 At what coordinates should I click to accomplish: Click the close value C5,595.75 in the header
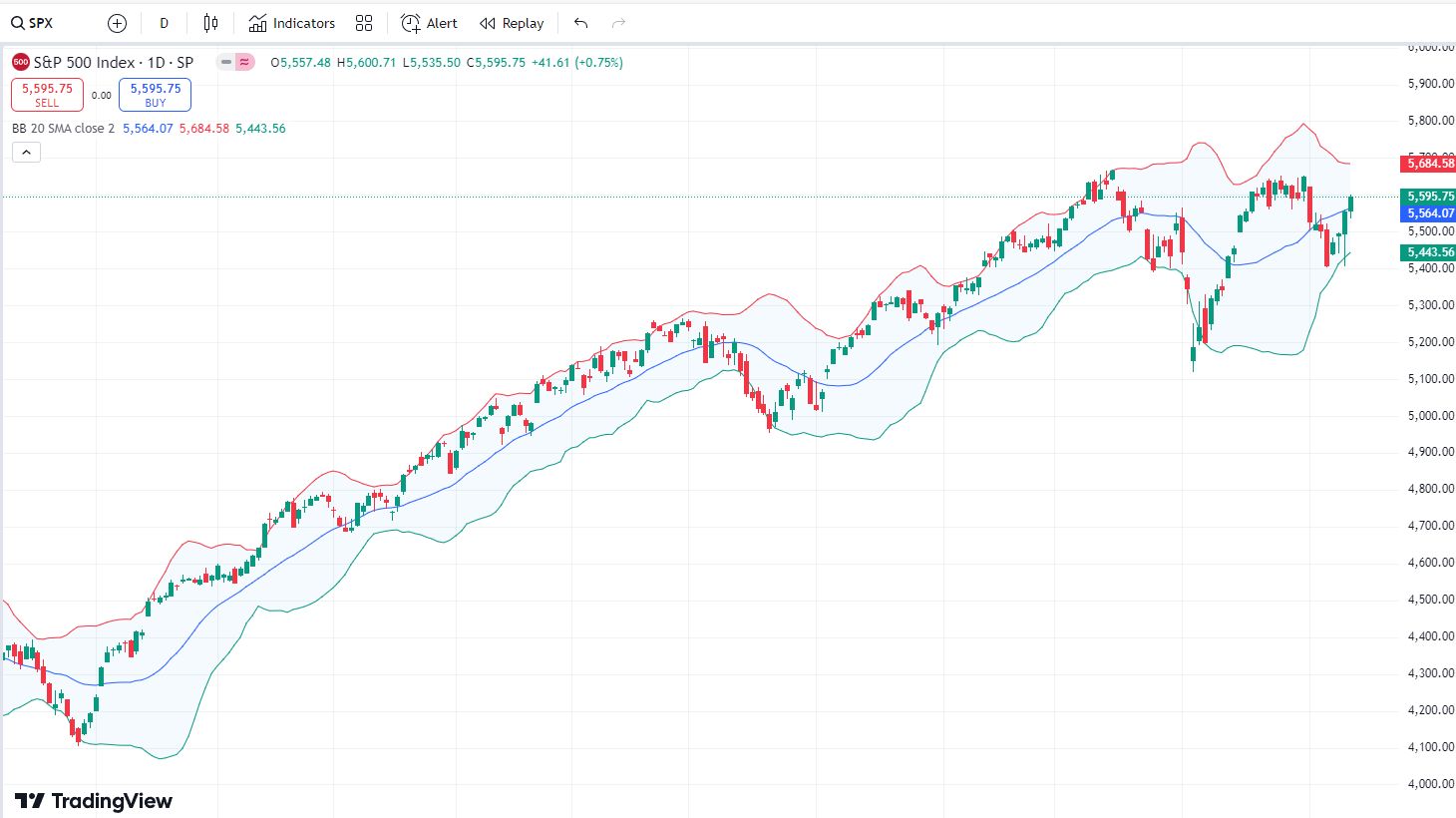[x=496, y=62]
